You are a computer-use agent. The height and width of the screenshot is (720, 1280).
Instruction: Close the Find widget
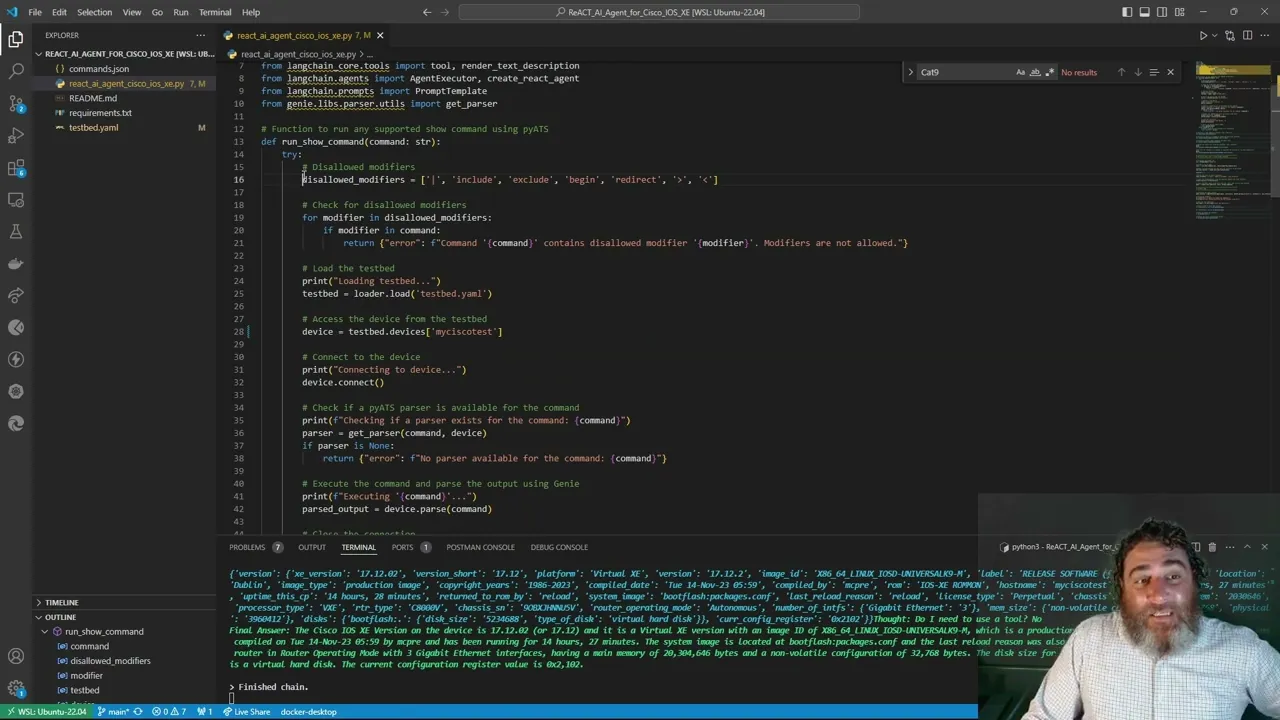1170,72
